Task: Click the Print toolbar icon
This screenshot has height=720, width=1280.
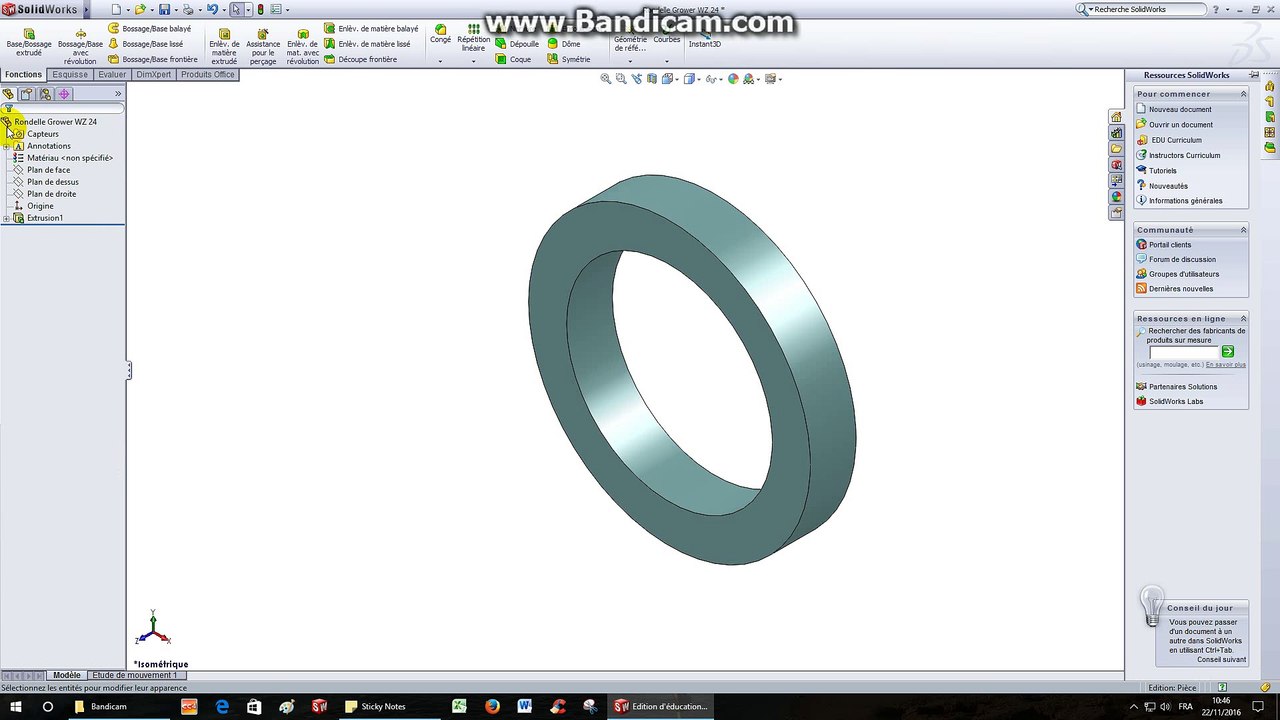Action: 187,9
